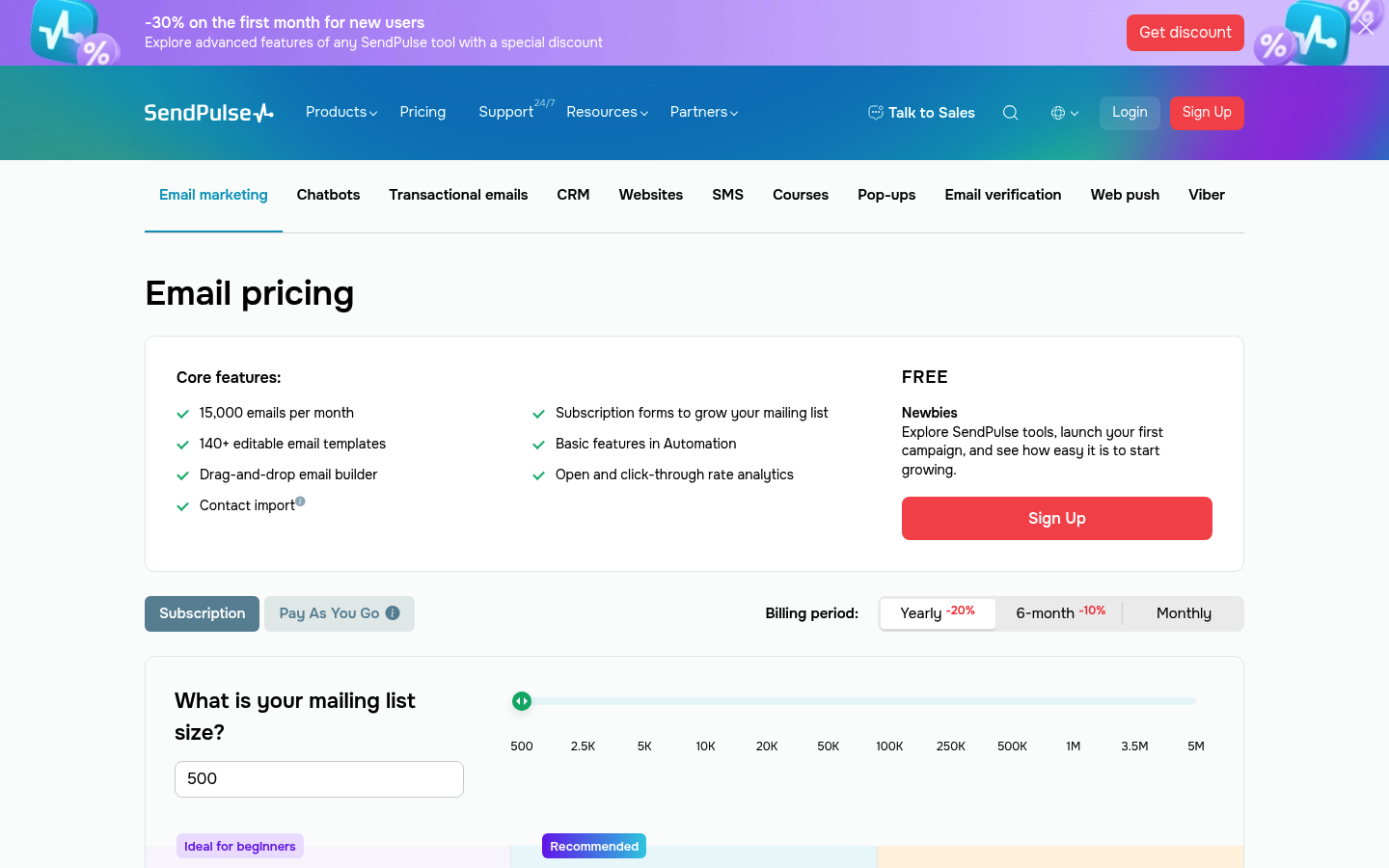Click 'Open and click-through rate analytics' text

tap(674, 475)
